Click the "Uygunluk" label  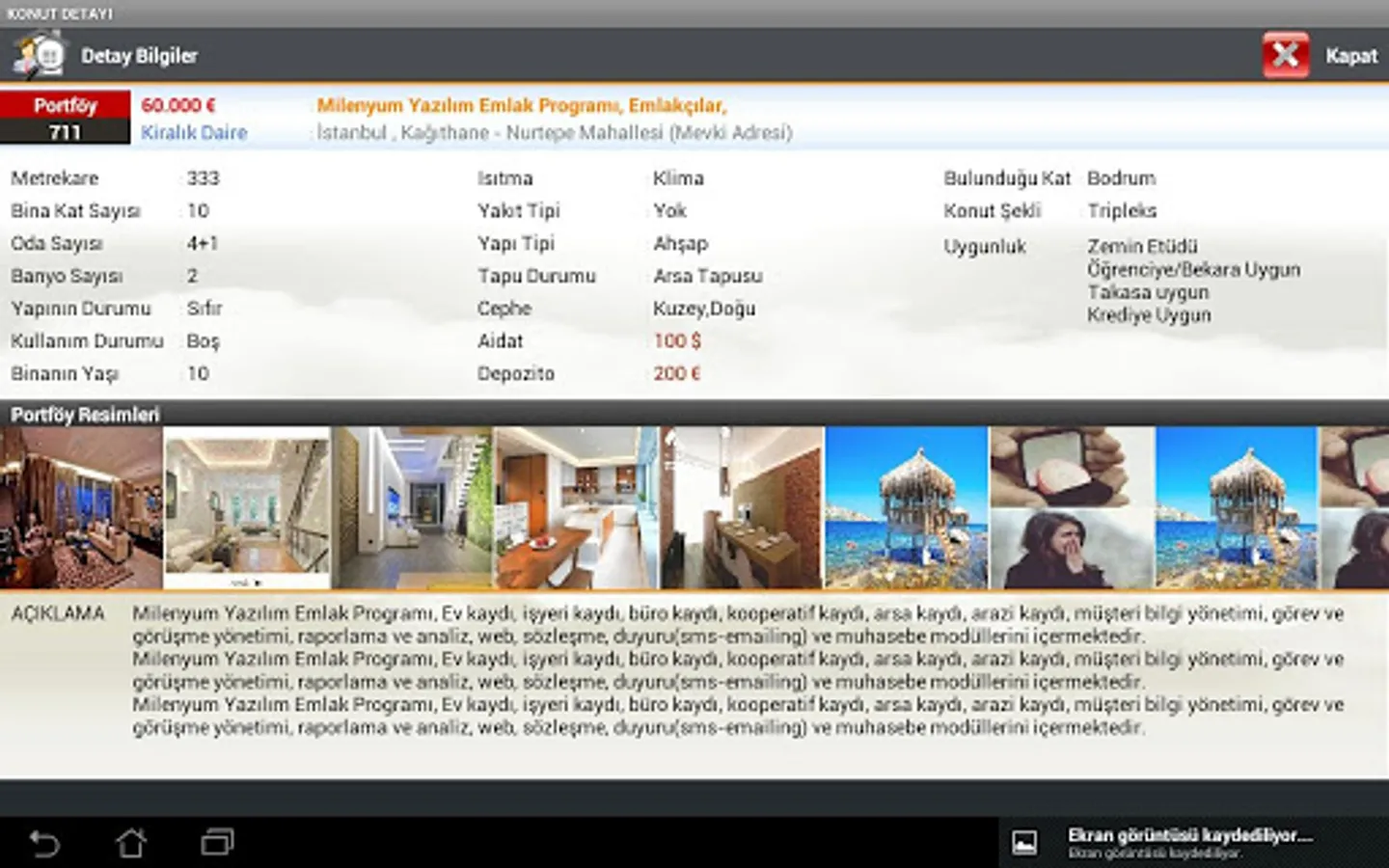[x=984, y=247]
